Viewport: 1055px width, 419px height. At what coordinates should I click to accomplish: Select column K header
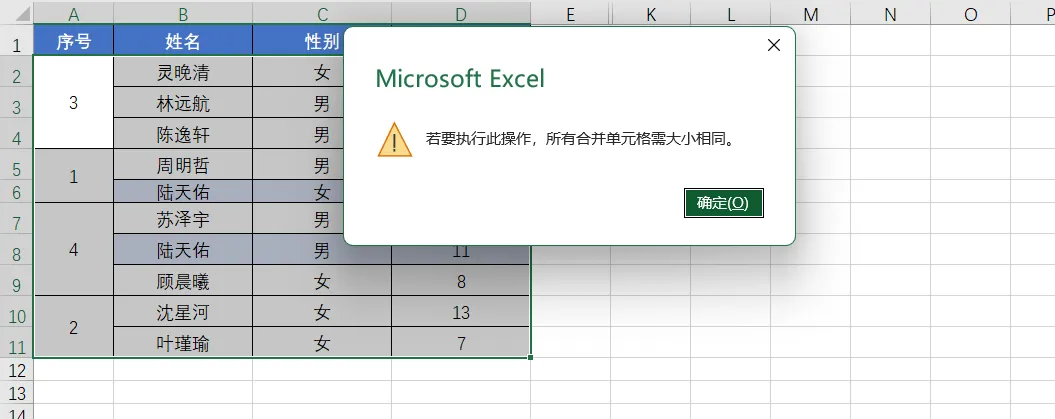[651, 14]
